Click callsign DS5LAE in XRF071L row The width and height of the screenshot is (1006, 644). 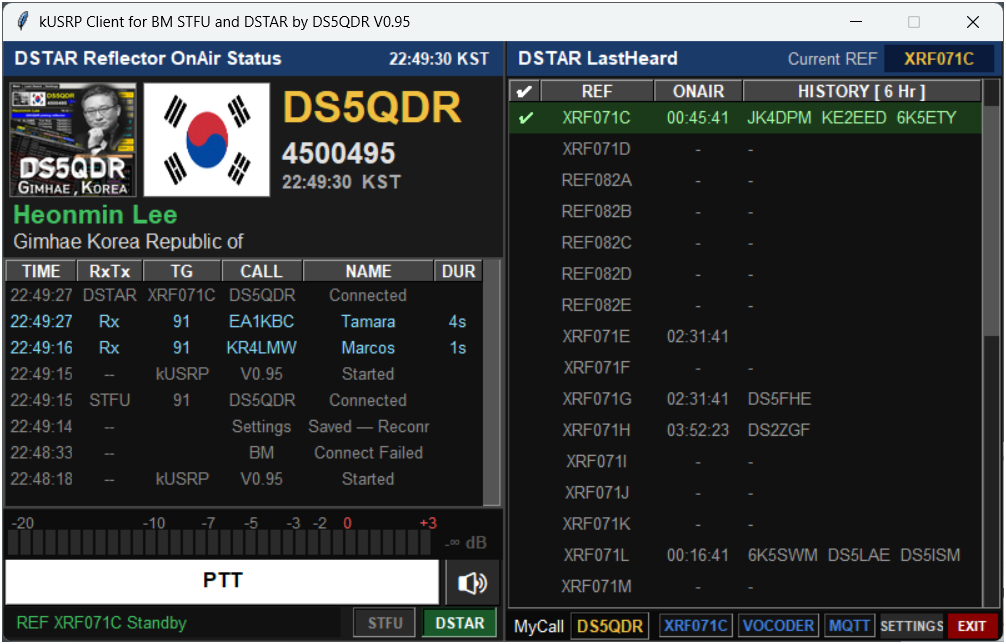[858, 555]
